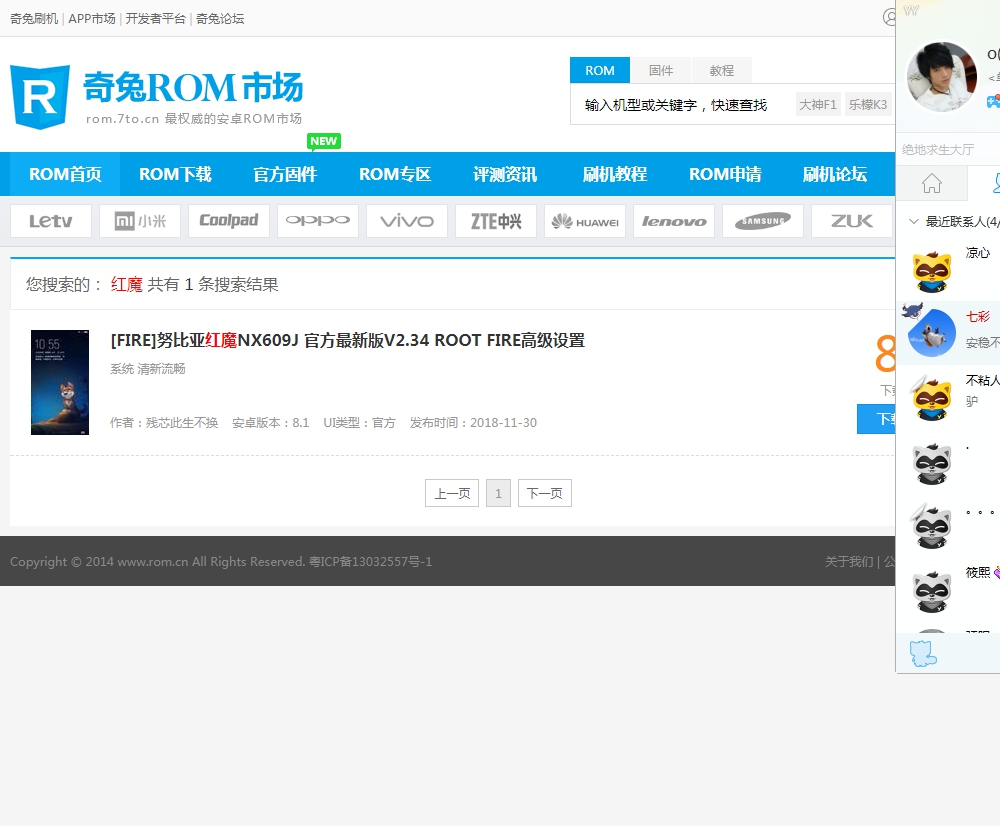1000x826 pixels.
Task: Open the 努比亚红魔NX609J ROM title link
Action: [x=348, y=341]
